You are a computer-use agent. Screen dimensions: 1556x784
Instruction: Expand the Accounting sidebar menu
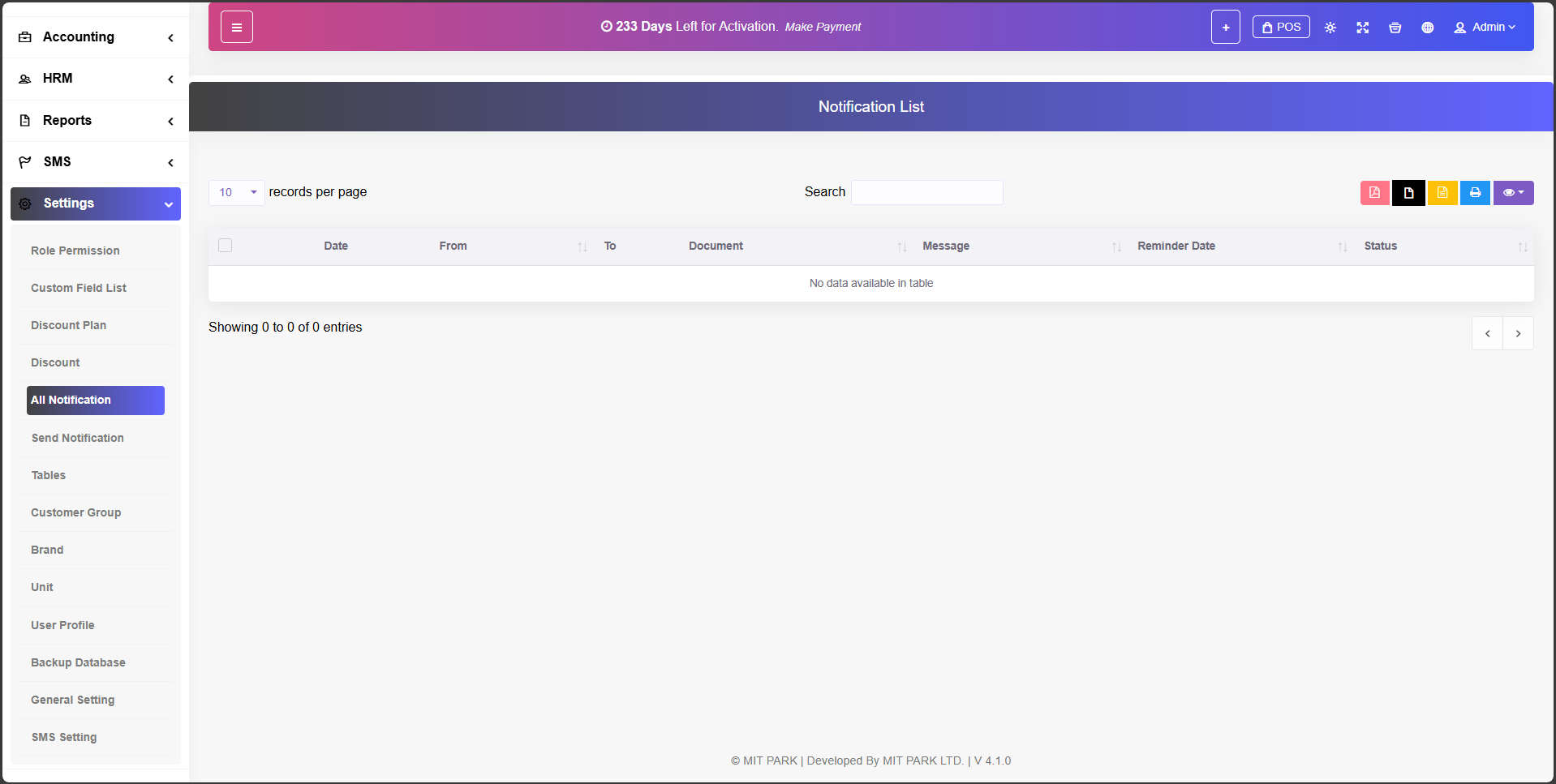[96, 37]
